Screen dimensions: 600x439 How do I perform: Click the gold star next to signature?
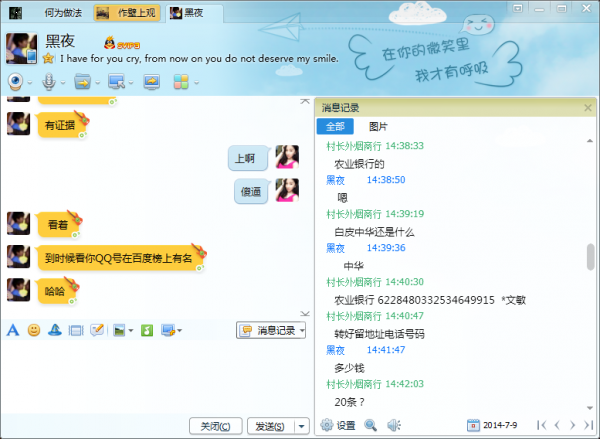(49, 58)
